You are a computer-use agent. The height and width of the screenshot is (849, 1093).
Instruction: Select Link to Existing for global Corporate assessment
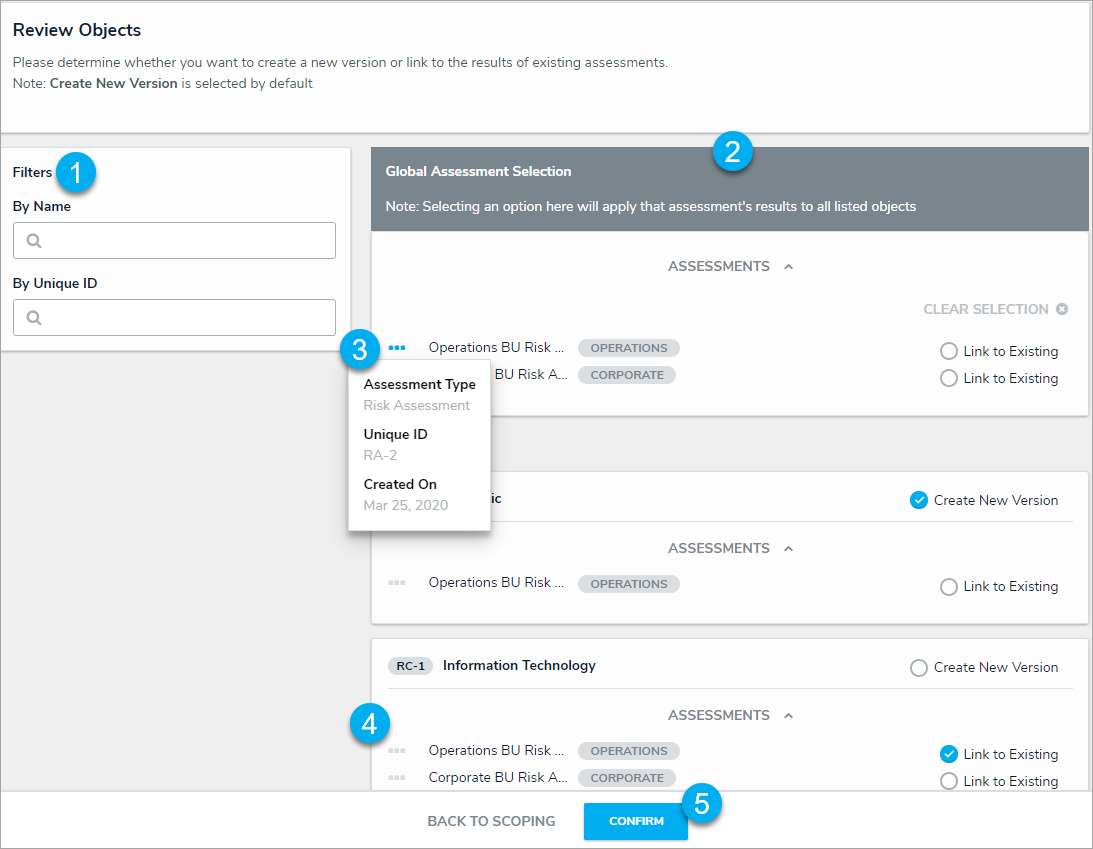(x=949, y=378)
